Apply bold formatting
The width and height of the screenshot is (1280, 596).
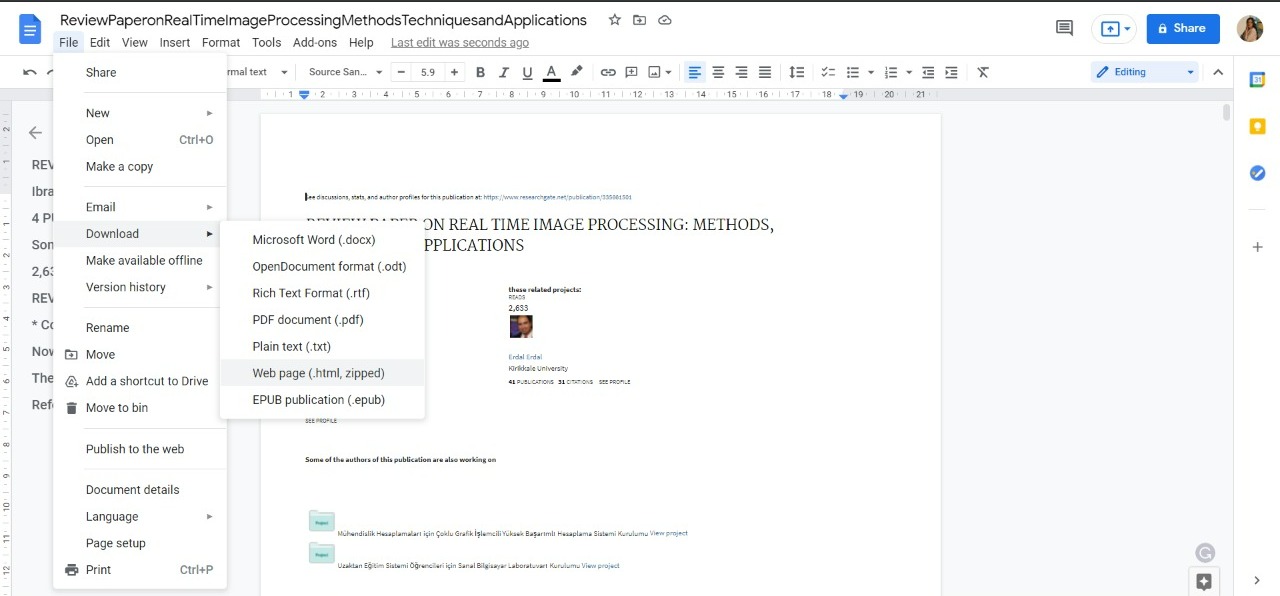click(480, 72)
